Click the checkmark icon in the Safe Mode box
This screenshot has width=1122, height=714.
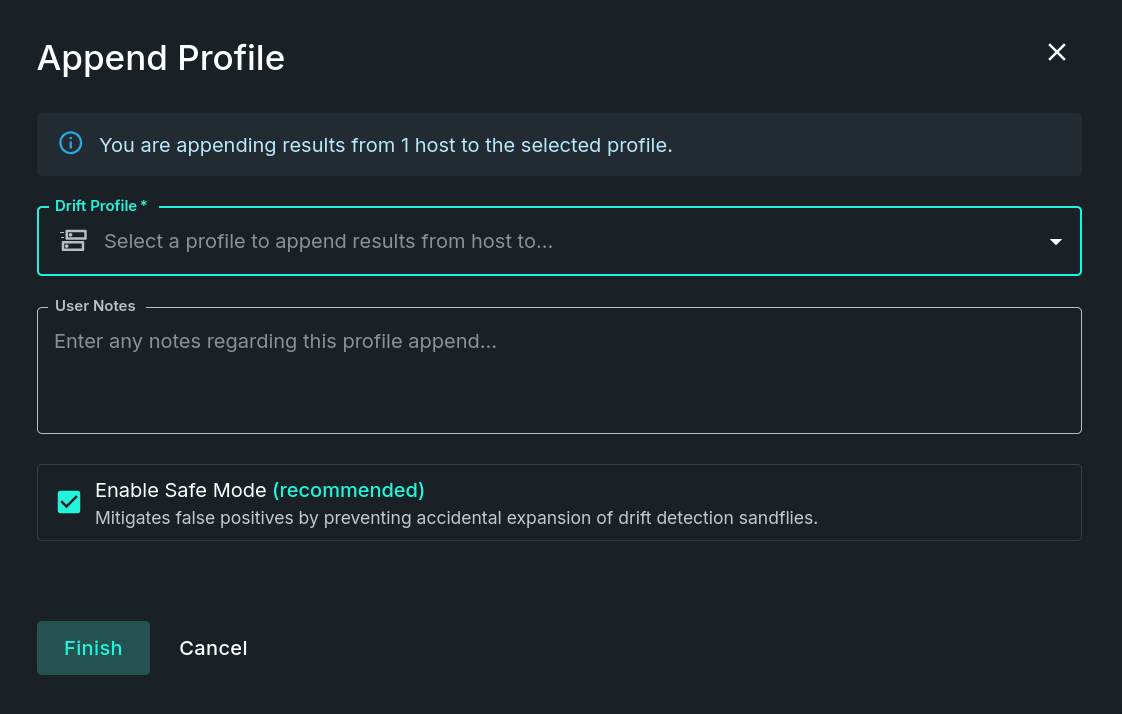coord(69,501)
